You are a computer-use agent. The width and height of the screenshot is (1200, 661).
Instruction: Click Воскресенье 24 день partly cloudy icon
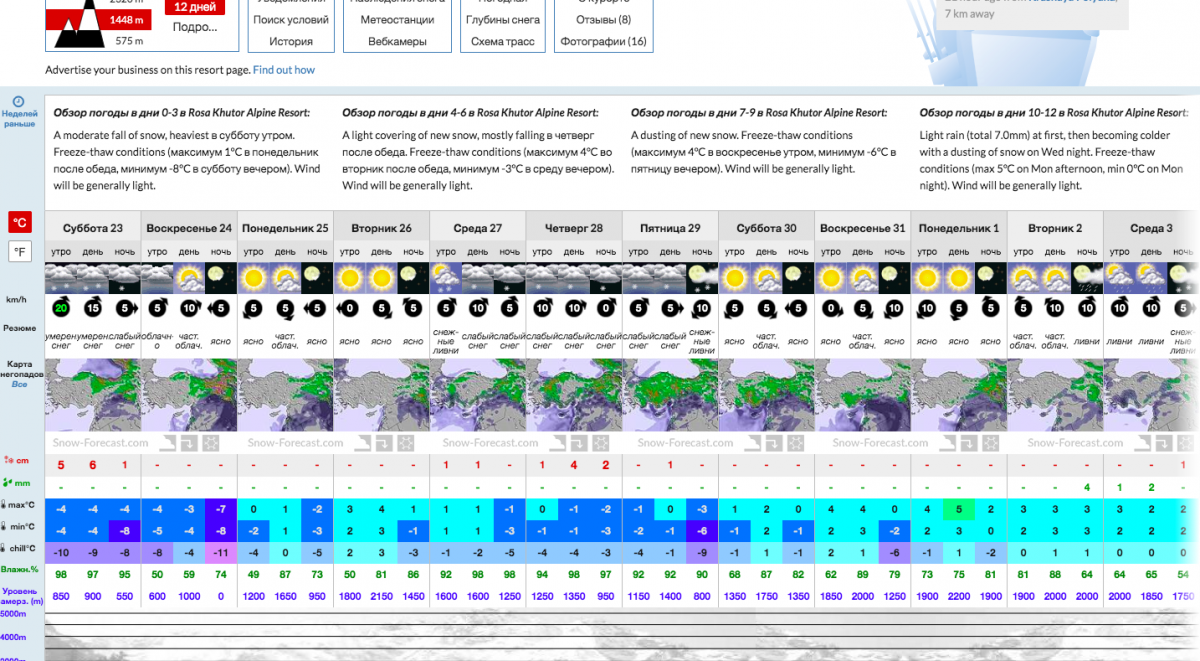click(x=189, y=276)
